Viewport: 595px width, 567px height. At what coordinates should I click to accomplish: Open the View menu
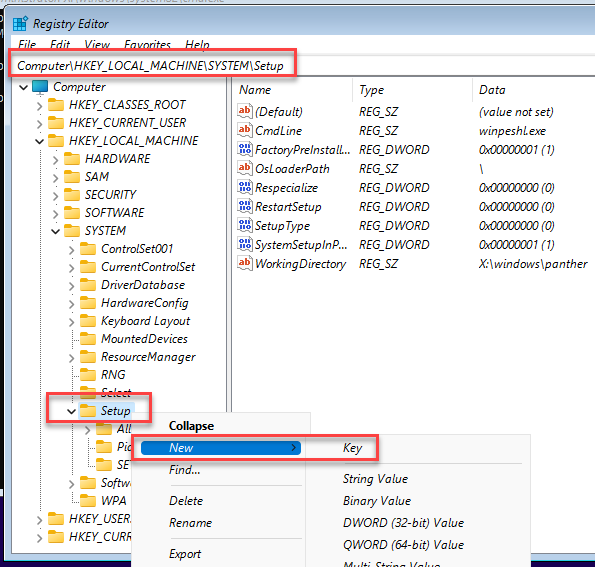(x=97, y=44)
